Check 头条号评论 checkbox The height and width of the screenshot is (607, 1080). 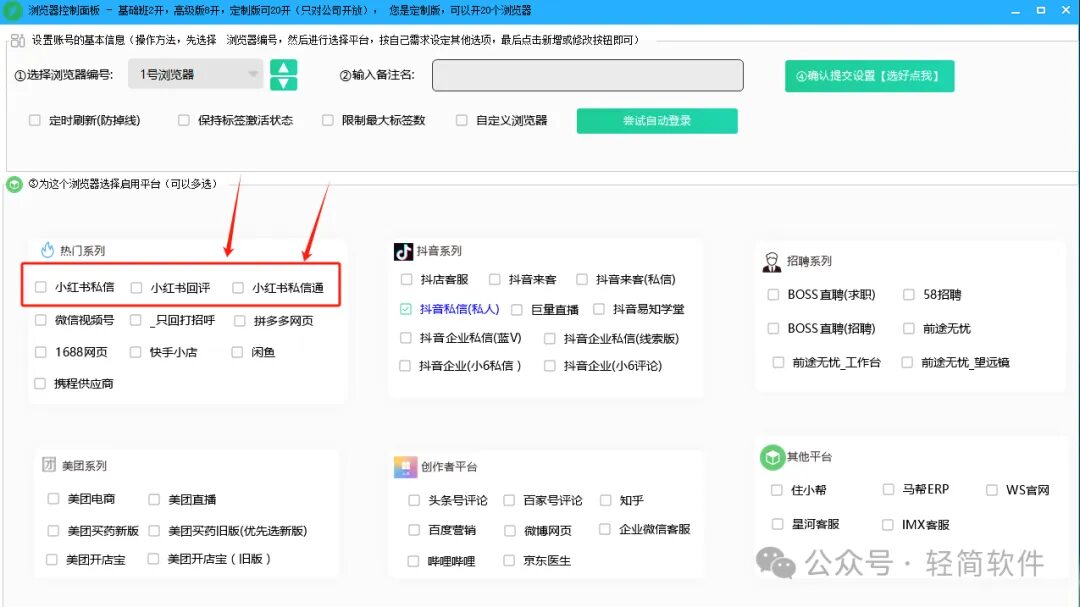coord(414,500)
